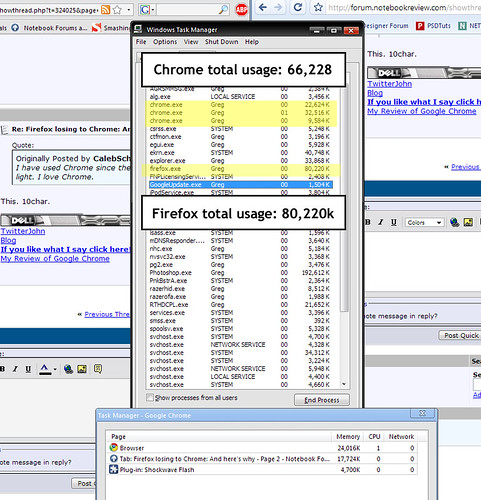Sort by Memory column in Chrome Task Manager
481x500 pixels.
point(348,436)
